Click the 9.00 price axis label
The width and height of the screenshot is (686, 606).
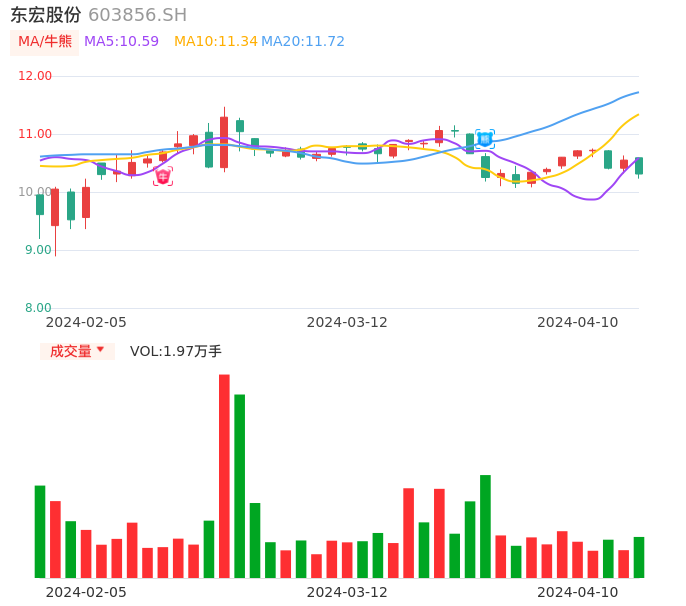38,250
